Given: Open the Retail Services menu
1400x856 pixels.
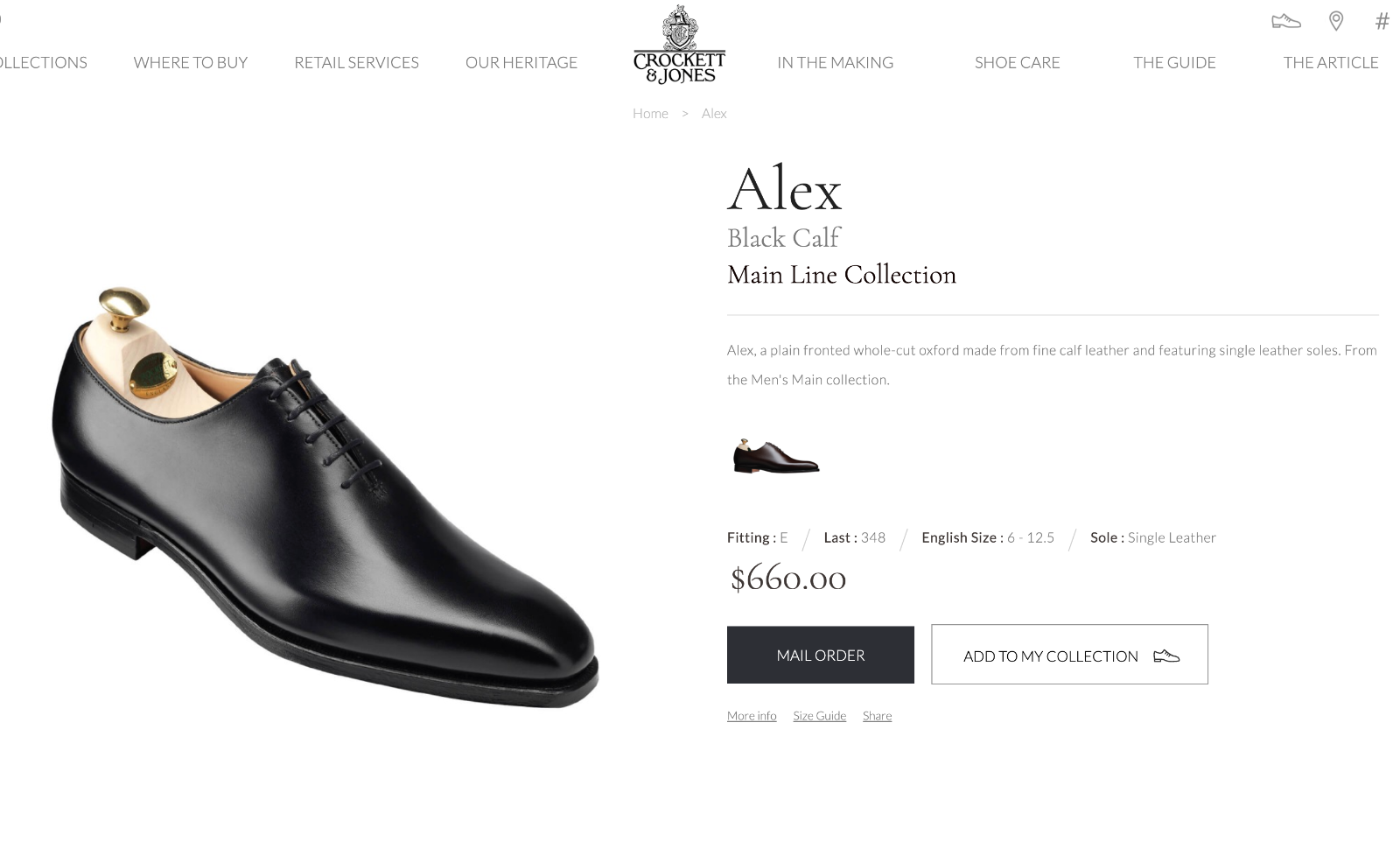Looking at the screenshot, I should pos(356,62).
